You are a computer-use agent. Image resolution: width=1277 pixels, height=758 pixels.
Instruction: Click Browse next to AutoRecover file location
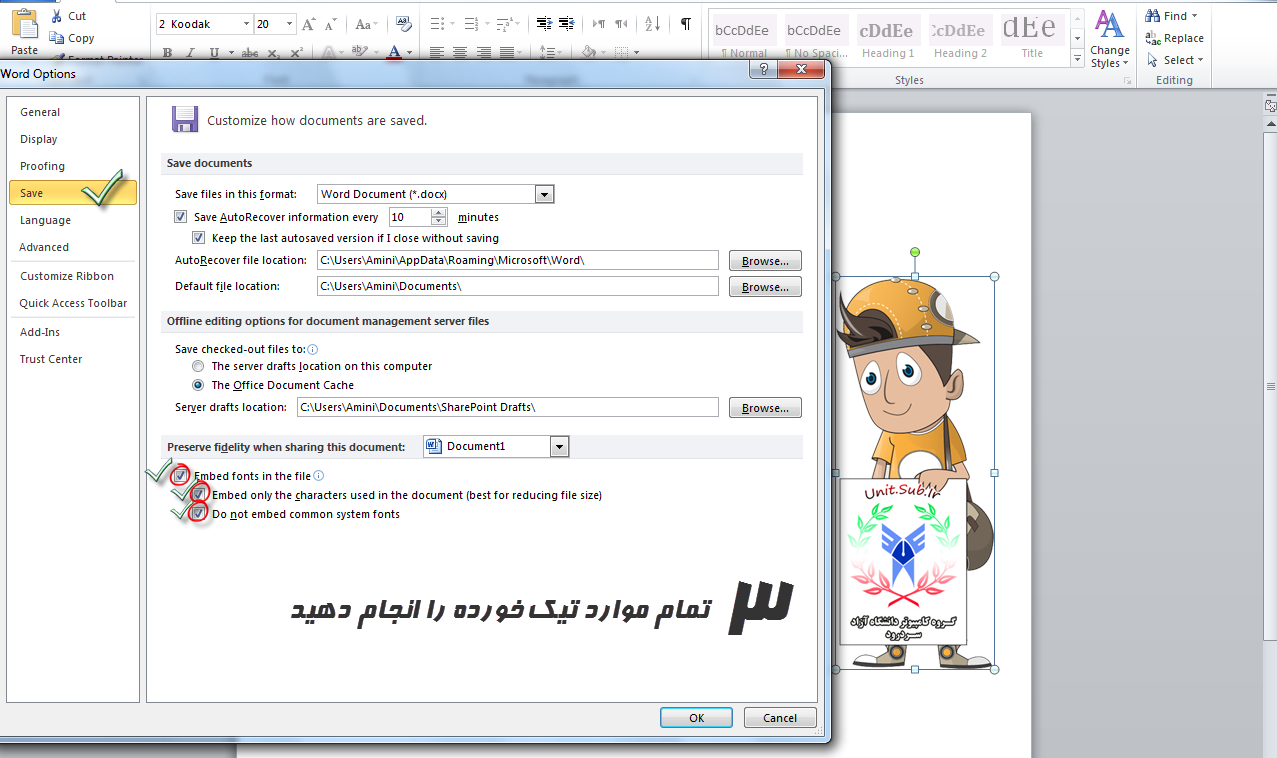(765, 261)
